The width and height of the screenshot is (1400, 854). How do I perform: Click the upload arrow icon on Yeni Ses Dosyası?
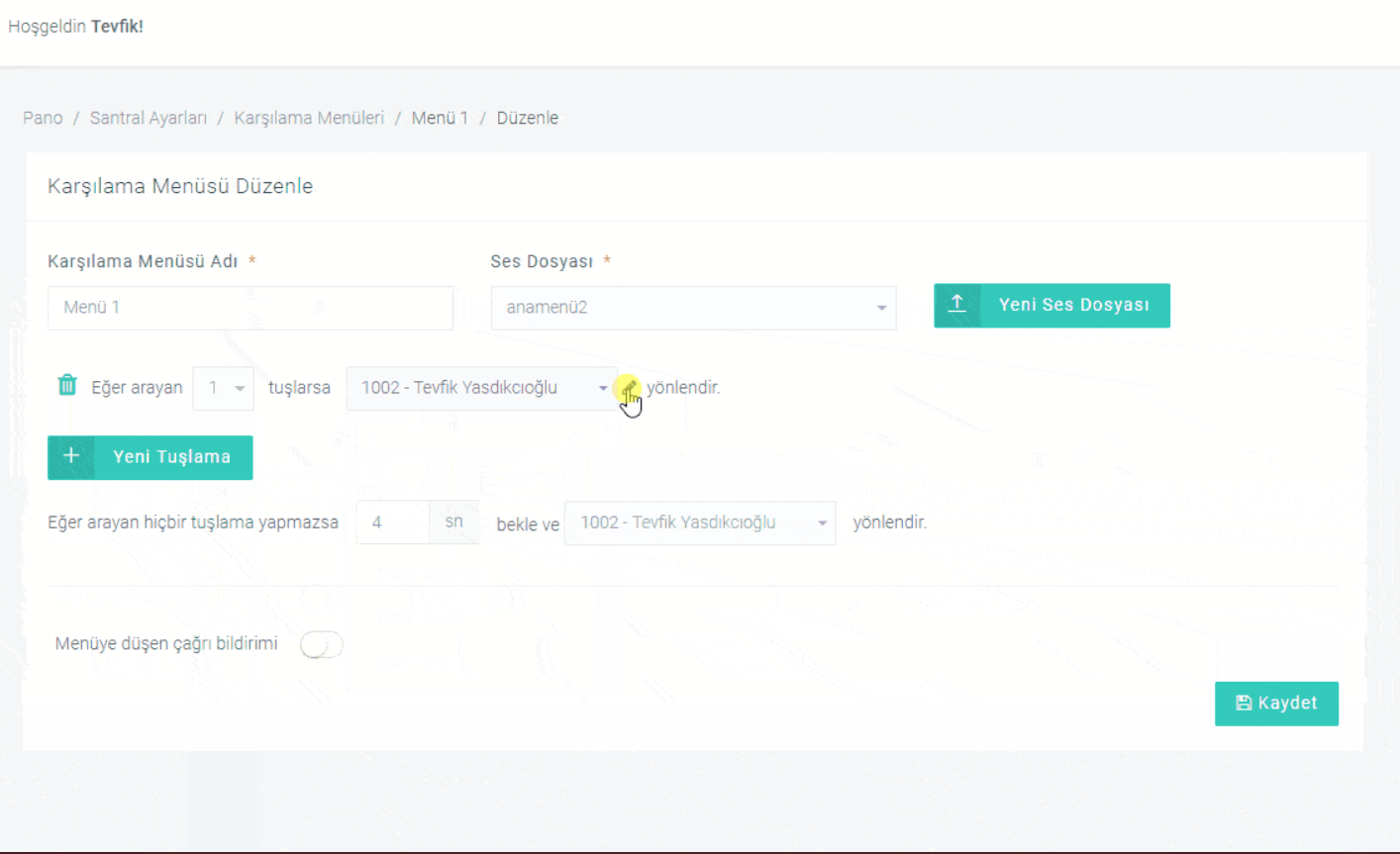click(x=957, y=305)
